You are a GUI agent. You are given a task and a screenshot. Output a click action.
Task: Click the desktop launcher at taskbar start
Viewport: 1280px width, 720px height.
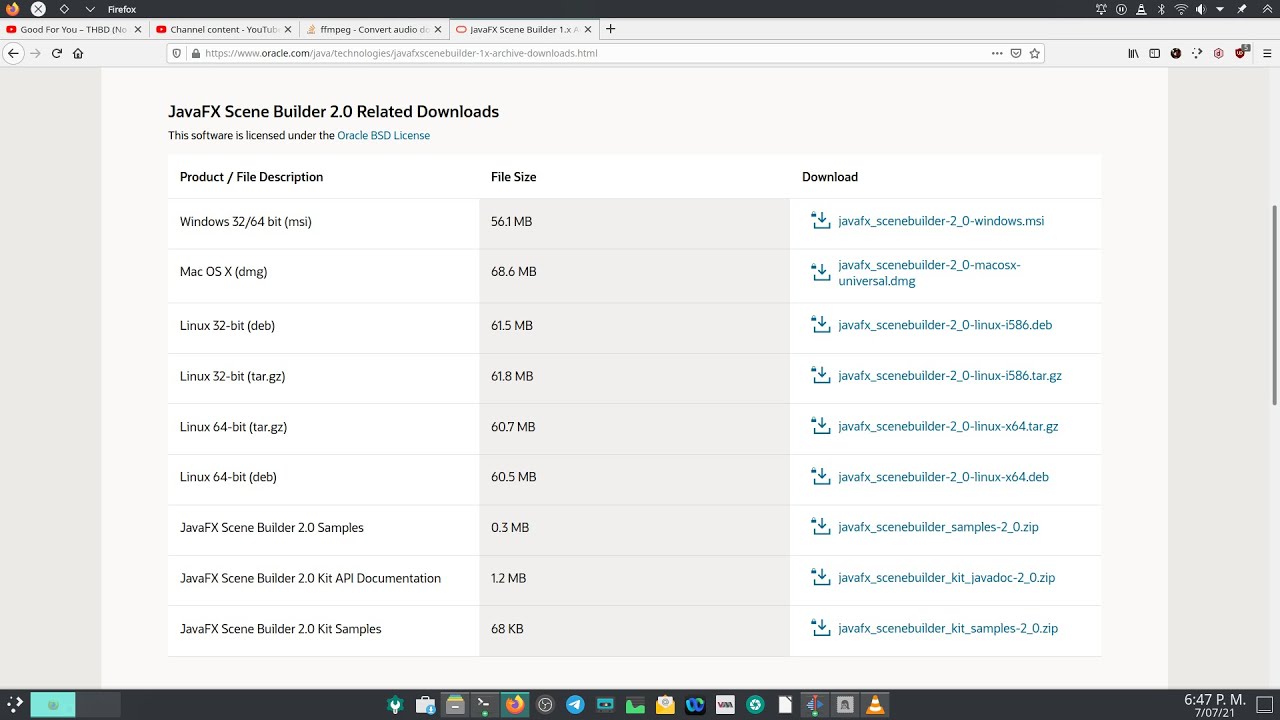point(14,705)
